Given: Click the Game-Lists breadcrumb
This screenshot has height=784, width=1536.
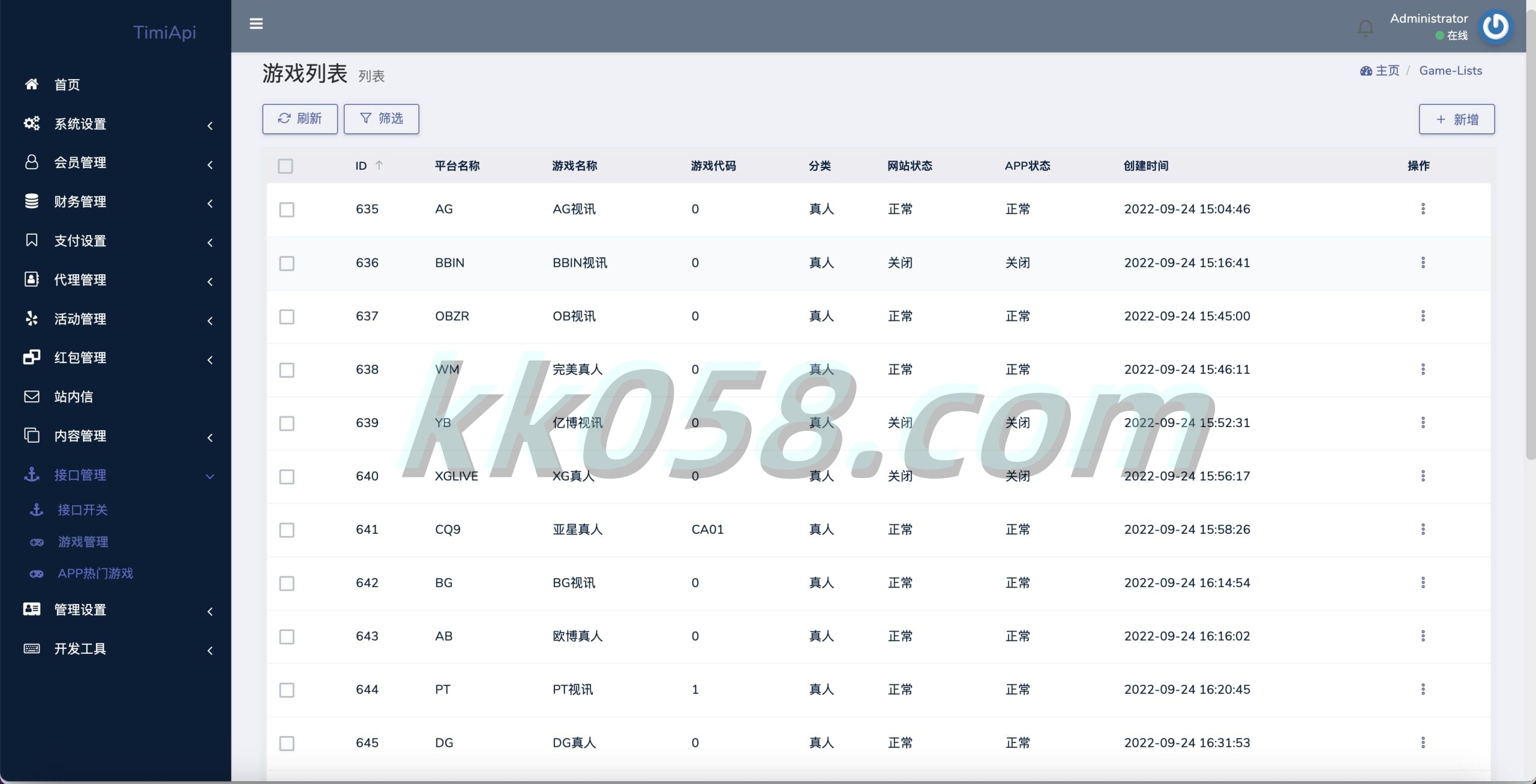Looking at the screenshot, I should coord(1451,71).
